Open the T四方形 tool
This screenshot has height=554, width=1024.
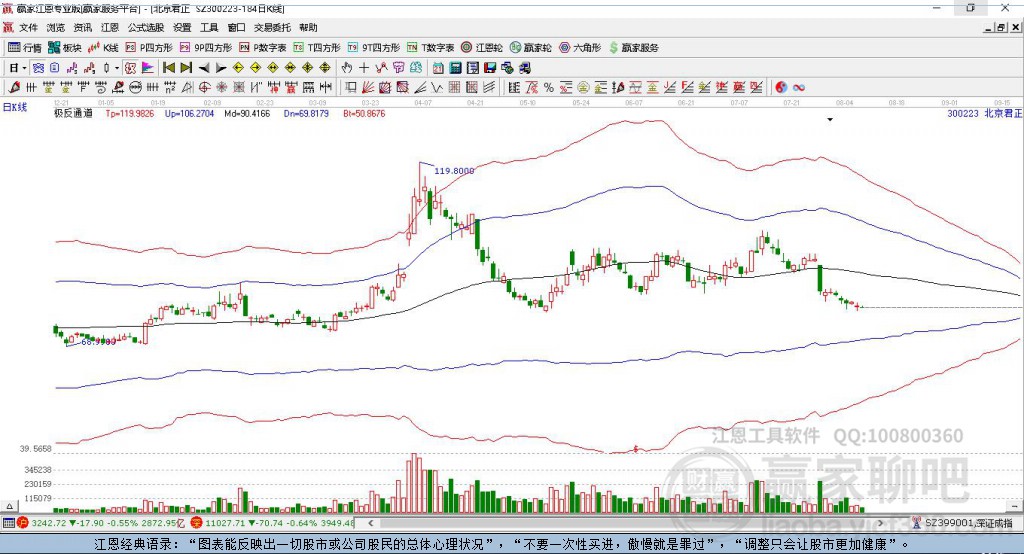pyautogui.click(x=317, y=48)
